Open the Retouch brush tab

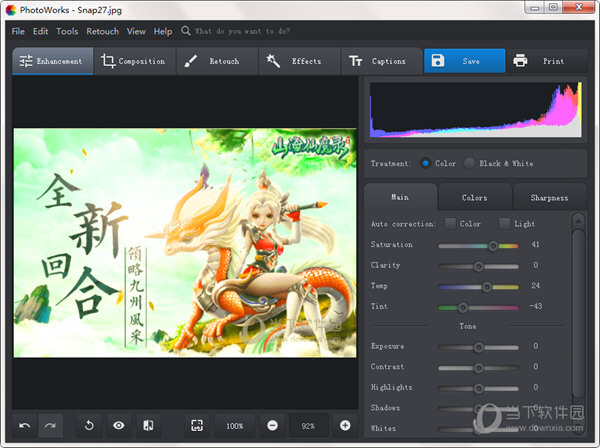(x=217, y=61)
